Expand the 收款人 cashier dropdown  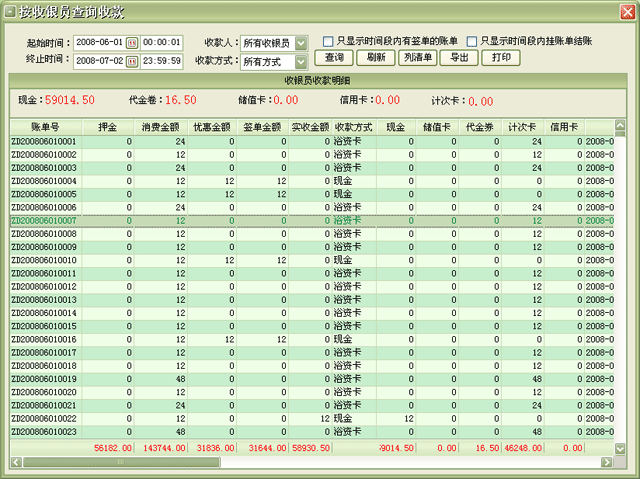point(301,43)
